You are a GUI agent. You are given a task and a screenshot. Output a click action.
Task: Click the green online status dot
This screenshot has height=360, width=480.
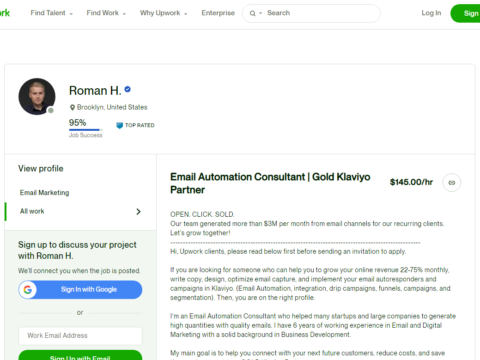[x=51, y=110]
